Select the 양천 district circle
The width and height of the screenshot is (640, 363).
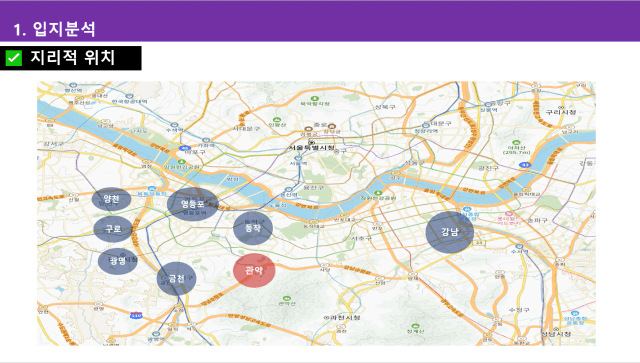(111, 199)
